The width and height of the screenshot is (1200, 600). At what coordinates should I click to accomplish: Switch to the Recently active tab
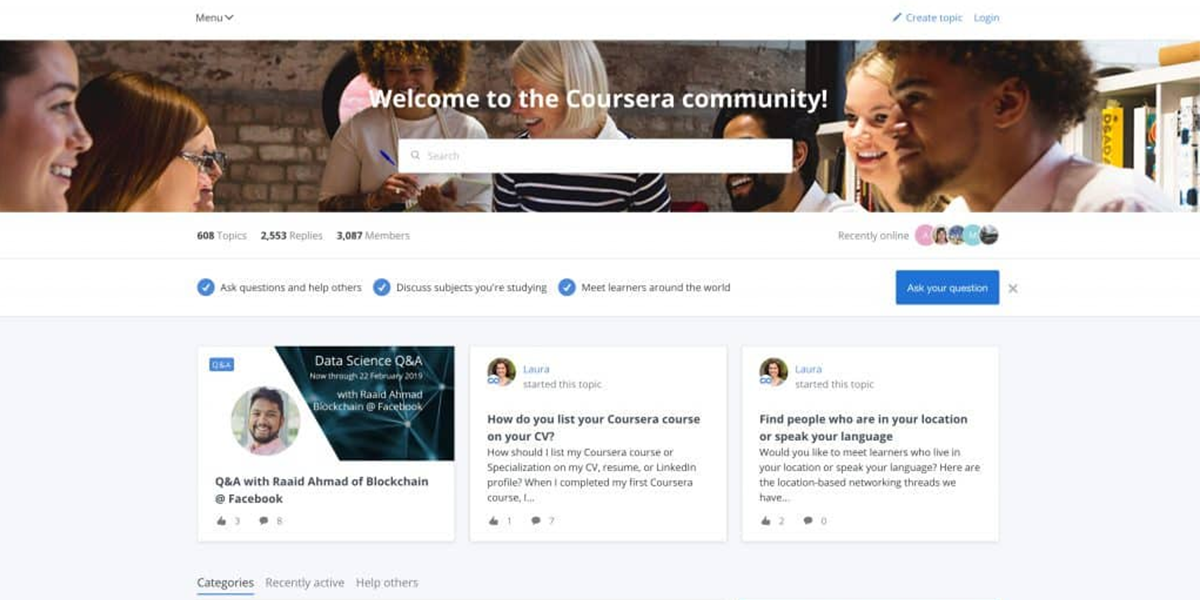pyautogui.click(x=305, y=582)
